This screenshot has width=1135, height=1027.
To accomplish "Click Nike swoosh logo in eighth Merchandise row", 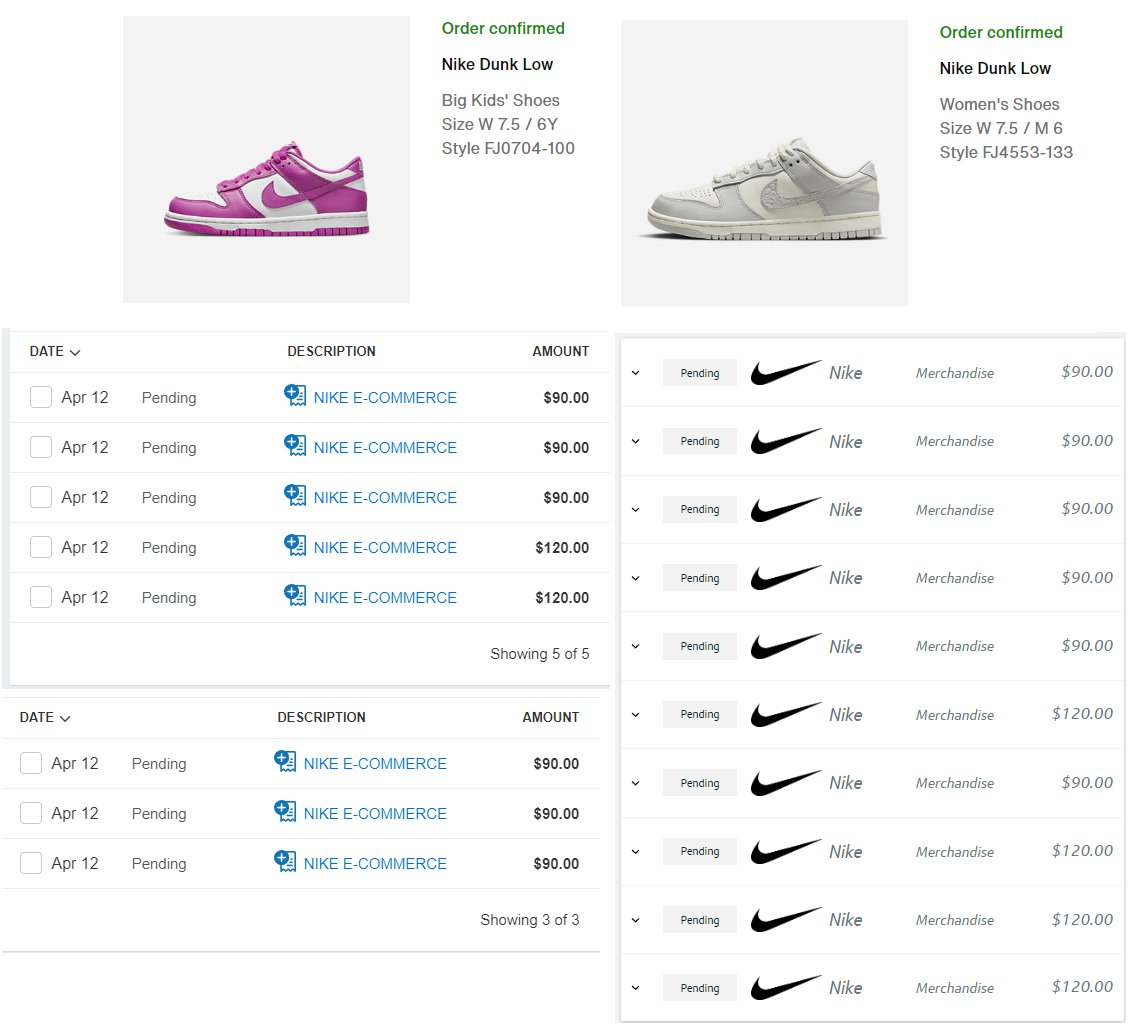I will click(x=786, y=851).
